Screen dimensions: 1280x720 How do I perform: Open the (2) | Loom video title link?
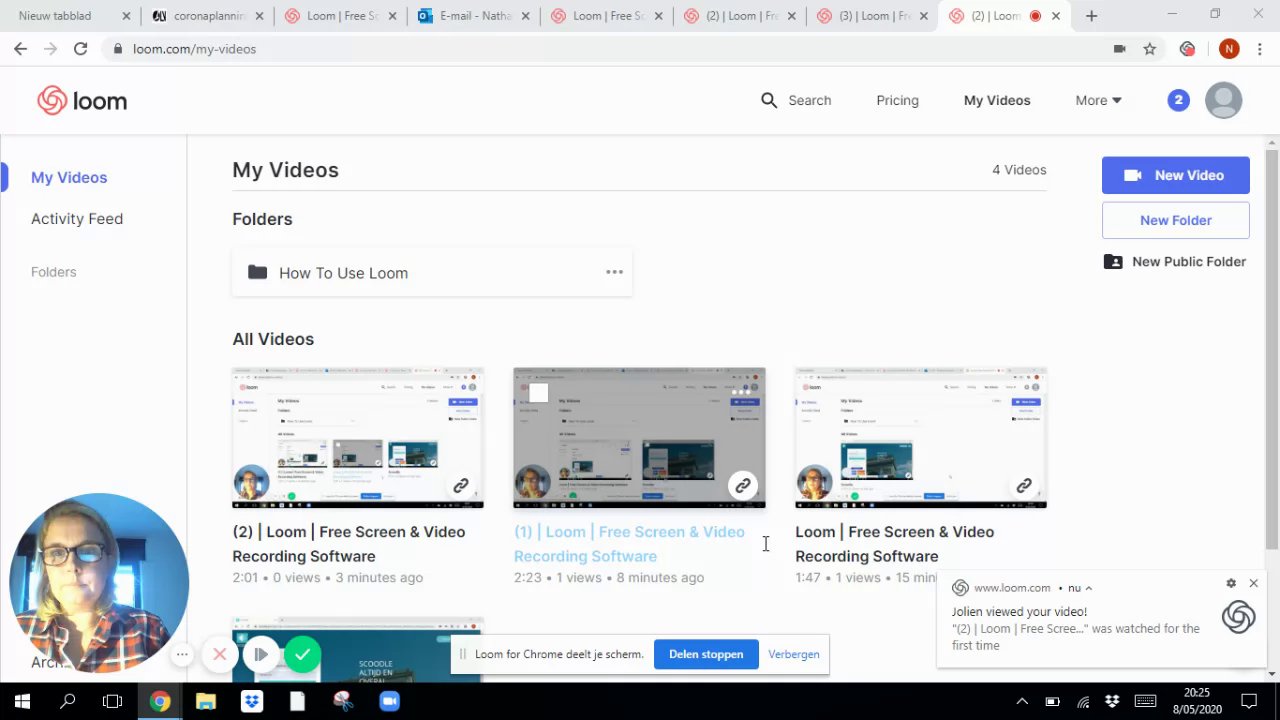[349, 544]
